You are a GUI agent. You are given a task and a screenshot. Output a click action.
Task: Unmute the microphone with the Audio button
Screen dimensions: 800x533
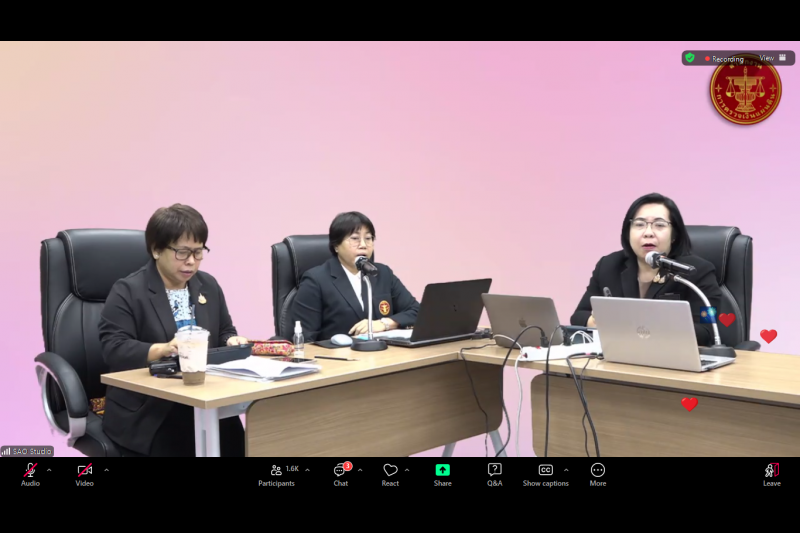point(30,471)
